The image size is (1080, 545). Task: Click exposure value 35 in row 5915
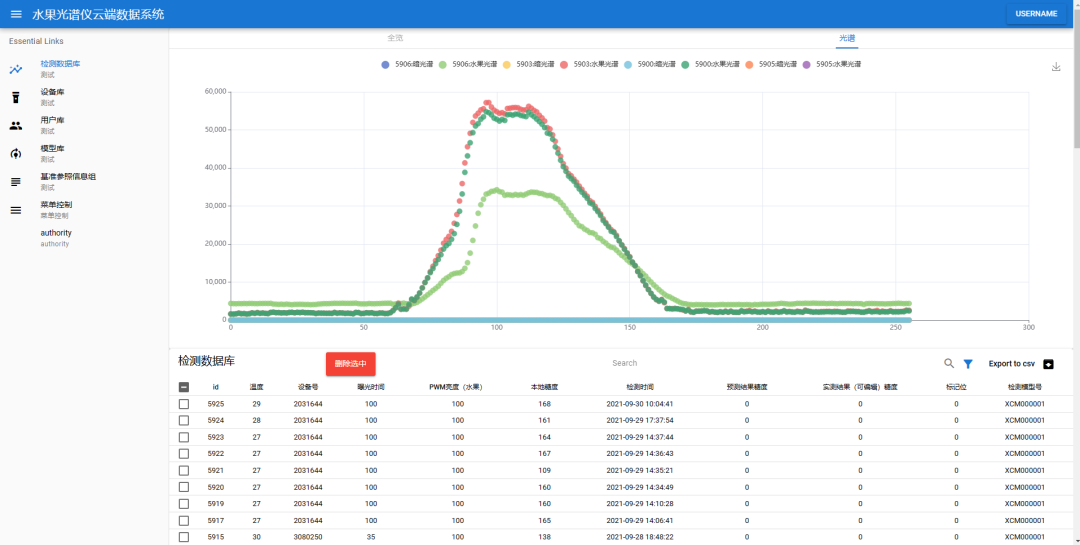[x=371, y=537]
